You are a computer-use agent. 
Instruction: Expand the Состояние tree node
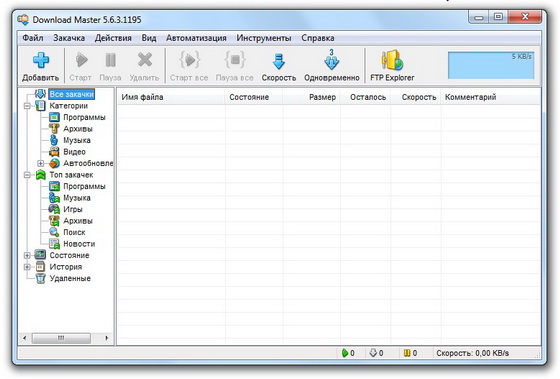[x=27, y=255]
